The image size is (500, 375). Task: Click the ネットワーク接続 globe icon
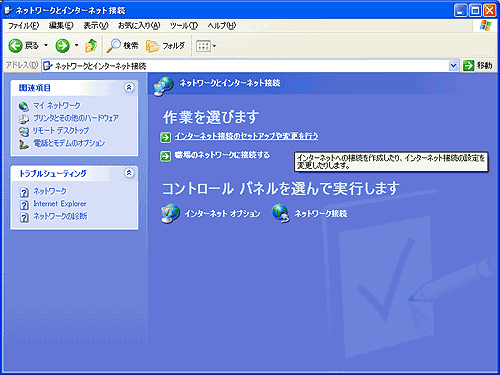coord(281,214)
